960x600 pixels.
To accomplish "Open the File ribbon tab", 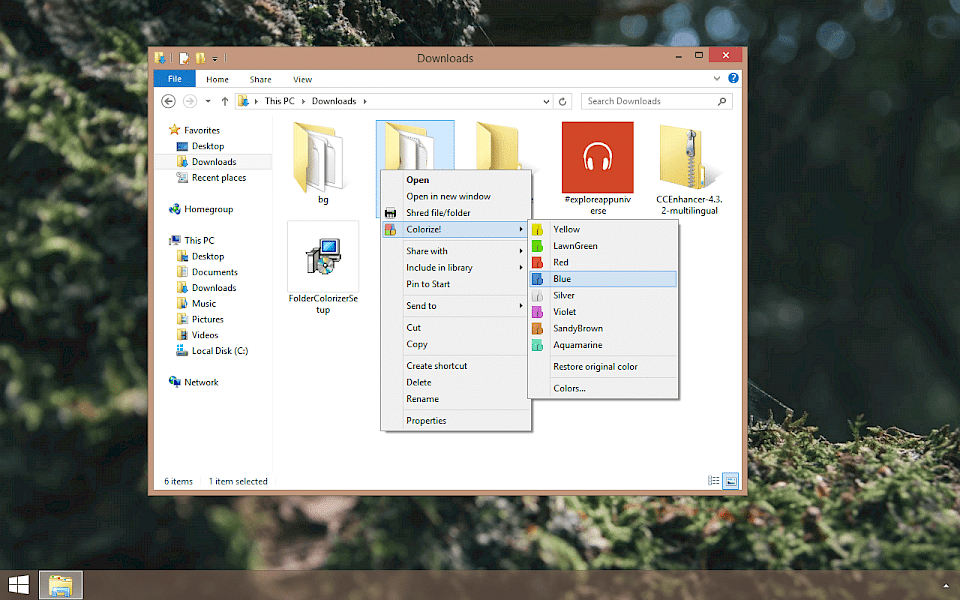I will click(x=174, y=79).
